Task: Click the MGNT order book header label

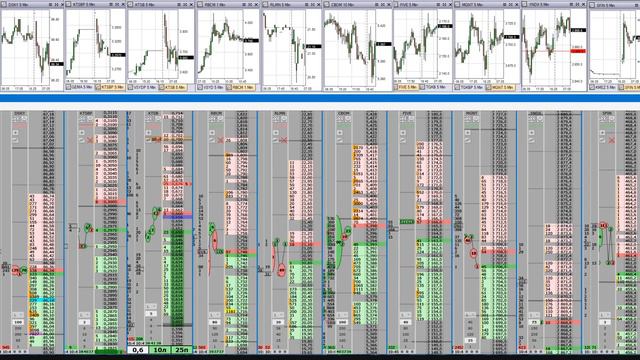Action: (x=471, y=113)
